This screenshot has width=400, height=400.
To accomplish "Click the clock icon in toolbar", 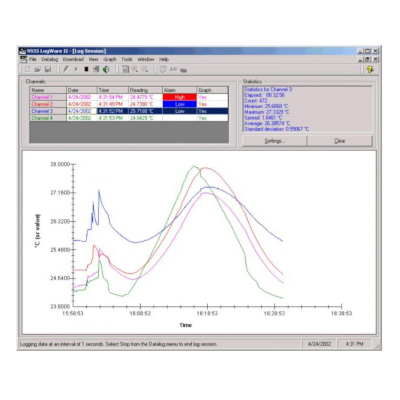I will pos(163,69).
